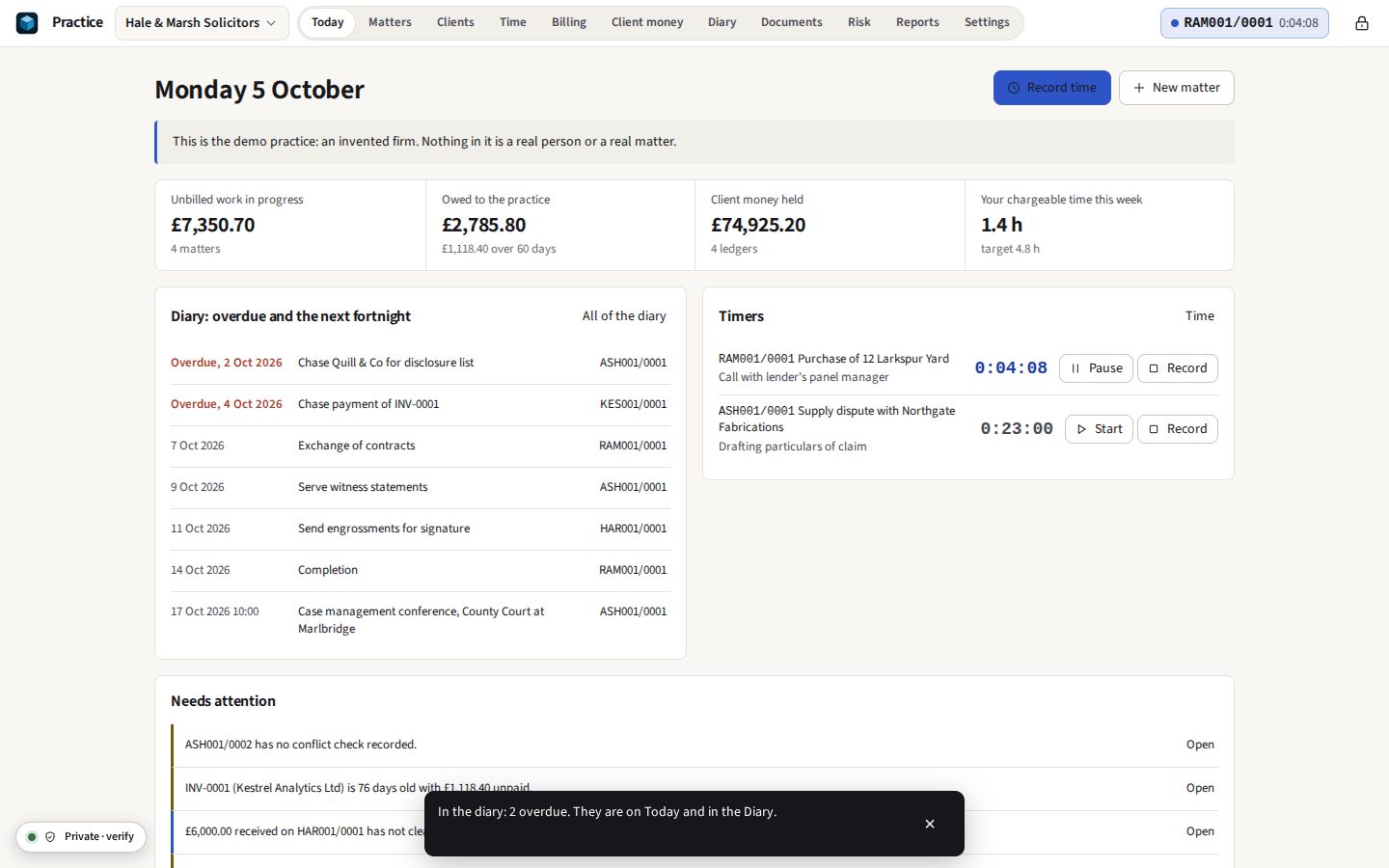Click the running timer RAM001/0001 pill
This screenshot has width=1389, height=868.
click(x=1244, y=23)
